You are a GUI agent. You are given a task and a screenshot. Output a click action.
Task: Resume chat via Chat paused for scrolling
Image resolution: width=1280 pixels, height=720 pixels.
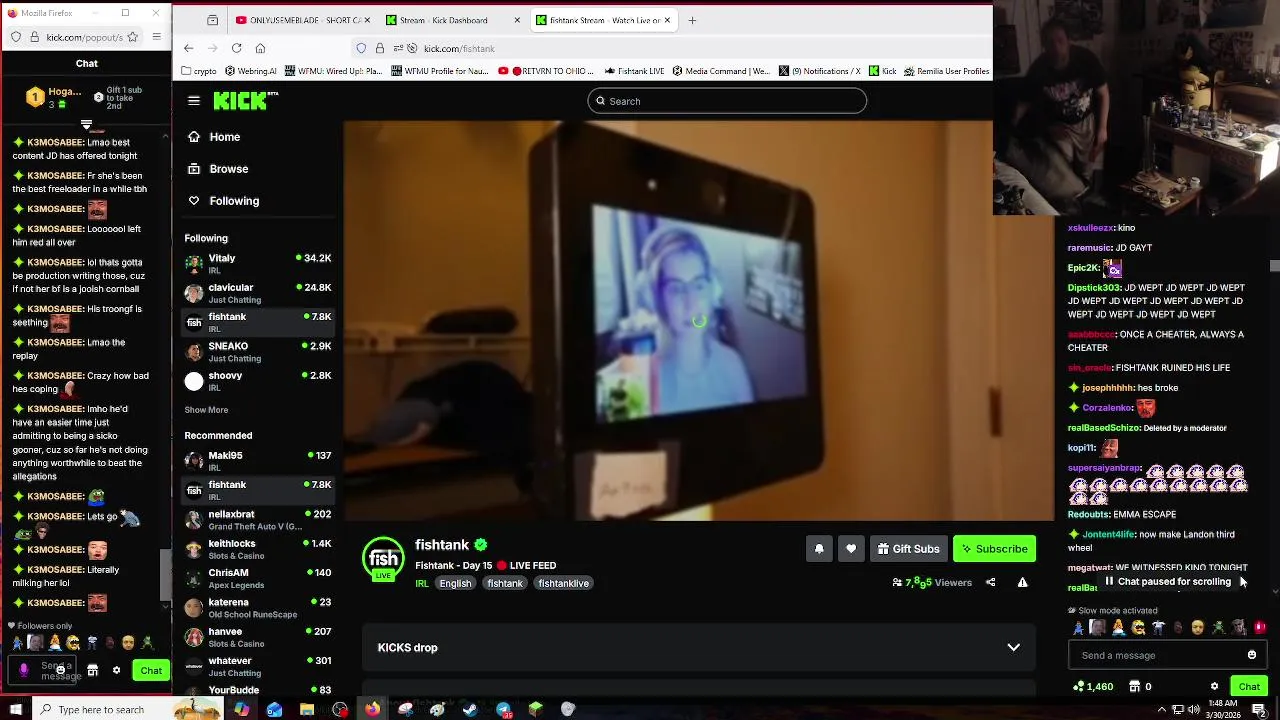[1167, 581]
